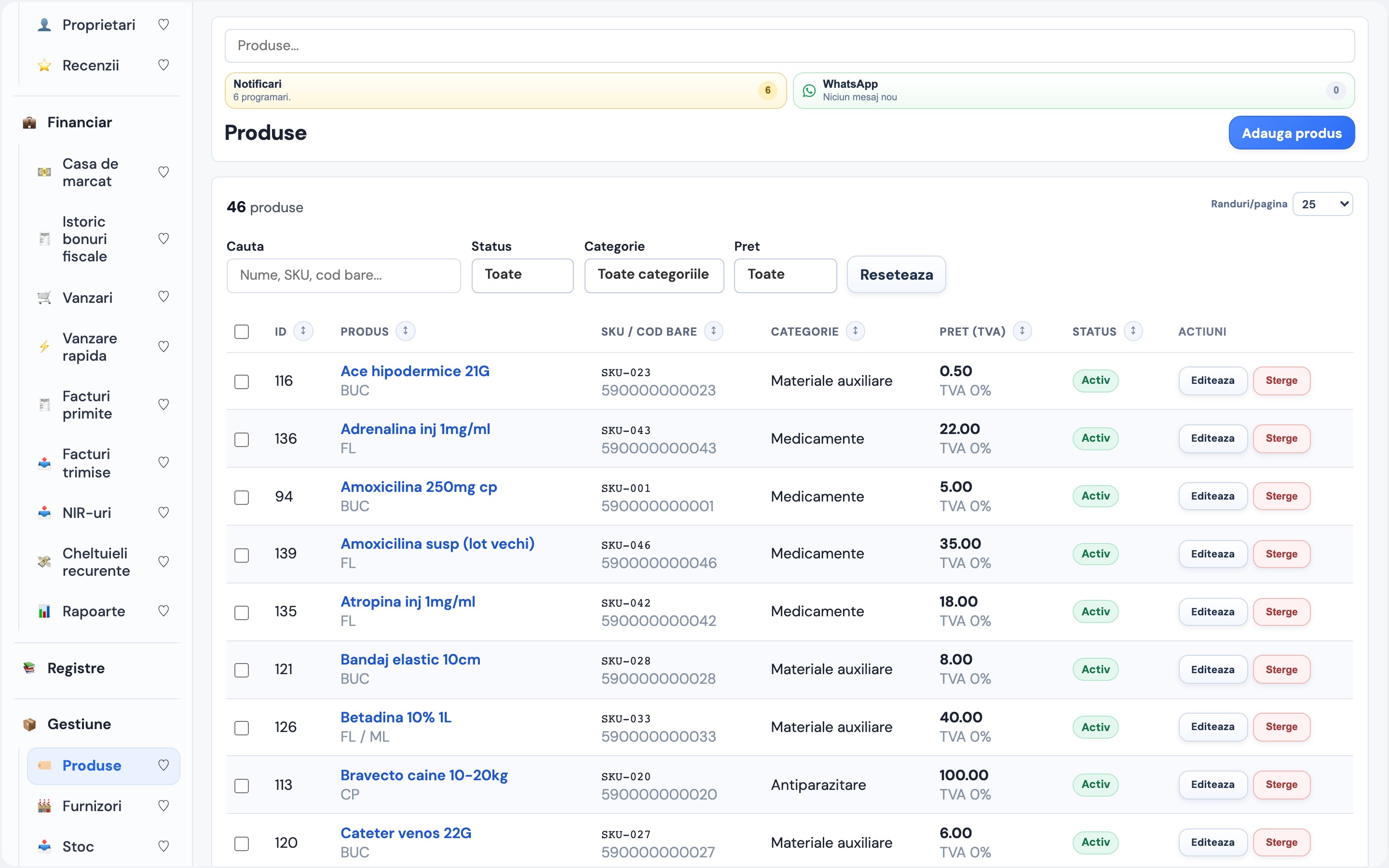
Task: Sort by CATEGORIE using sort icon
Action: 855,331
